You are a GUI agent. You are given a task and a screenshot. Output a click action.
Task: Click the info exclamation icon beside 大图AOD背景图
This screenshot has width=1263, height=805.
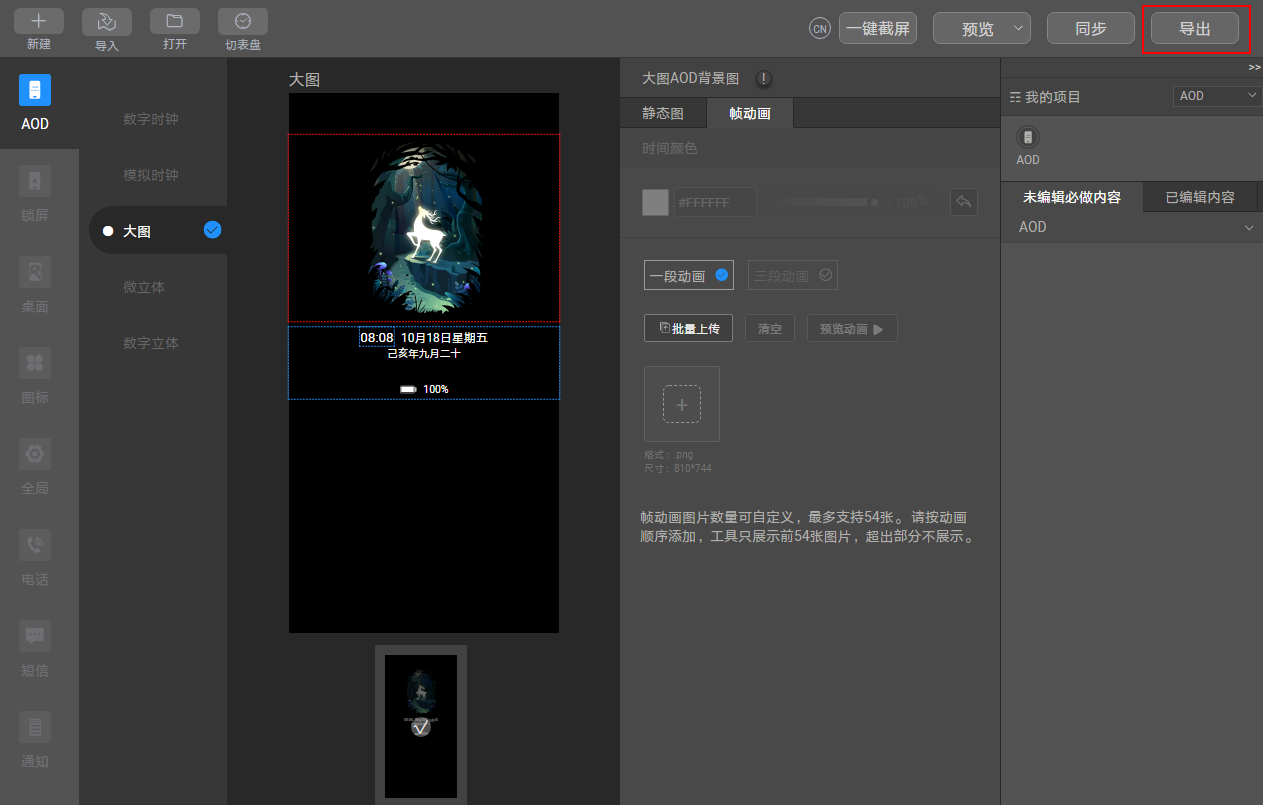coord(763,78)
